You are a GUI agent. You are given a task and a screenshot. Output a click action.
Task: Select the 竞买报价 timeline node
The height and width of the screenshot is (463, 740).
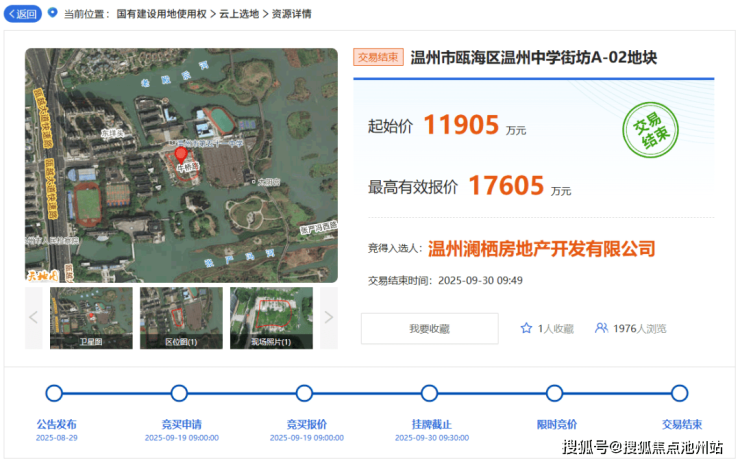tap(305, 393)
